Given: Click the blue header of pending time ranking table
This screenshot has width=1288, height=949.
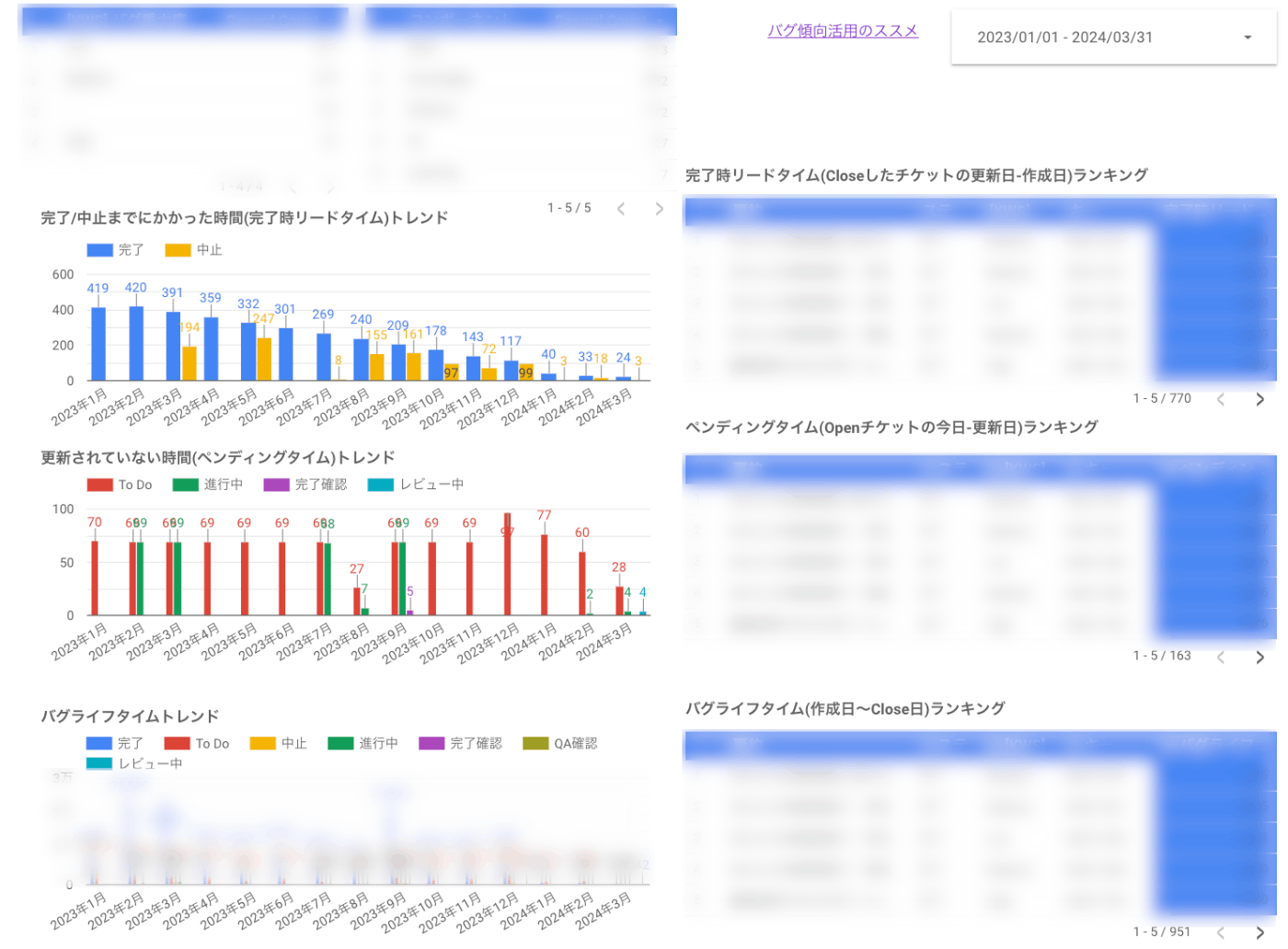Looking at the screenshot, I should [980, 468].
